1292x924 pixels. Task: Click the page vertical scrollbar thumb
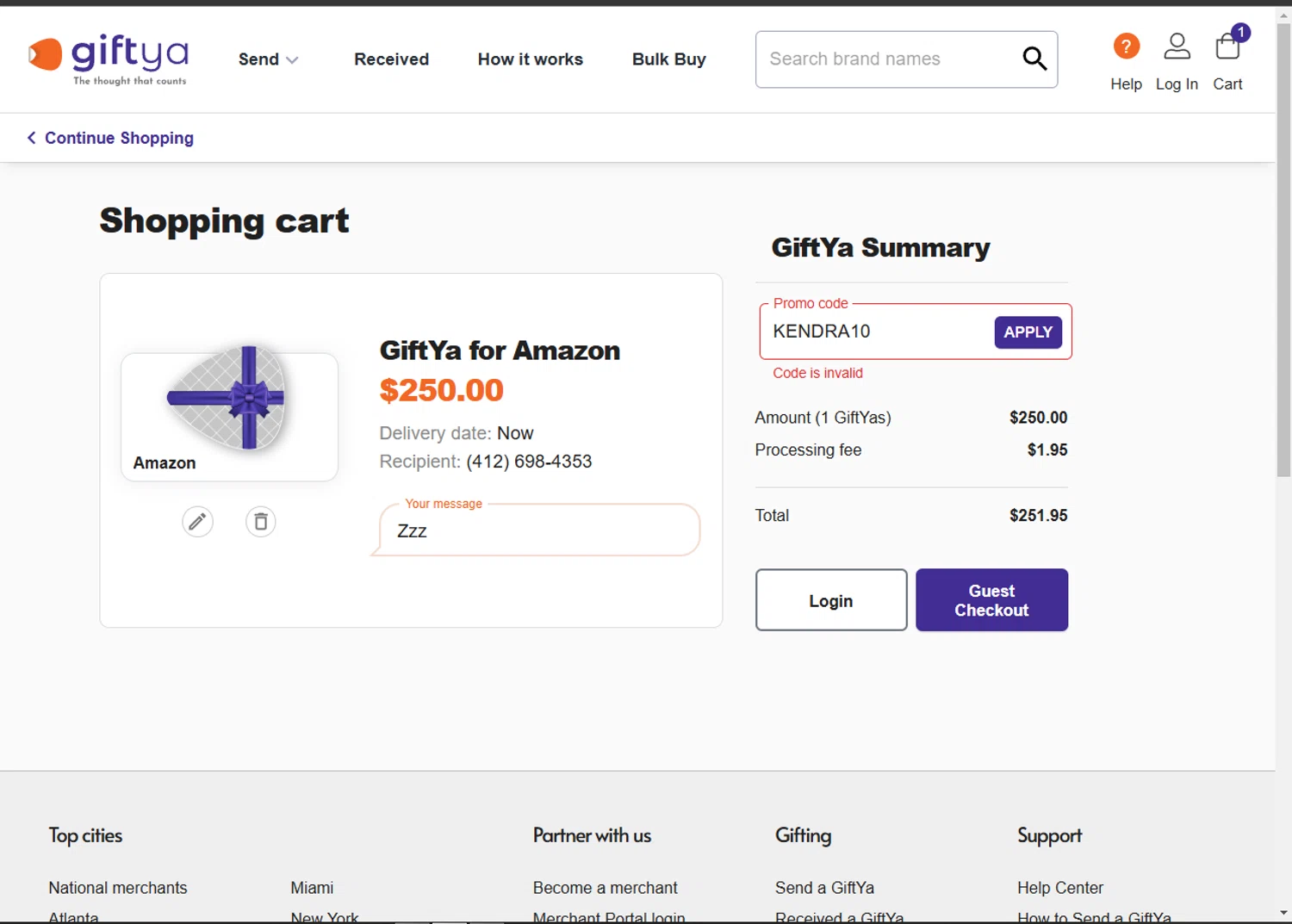coord(1283,250)
